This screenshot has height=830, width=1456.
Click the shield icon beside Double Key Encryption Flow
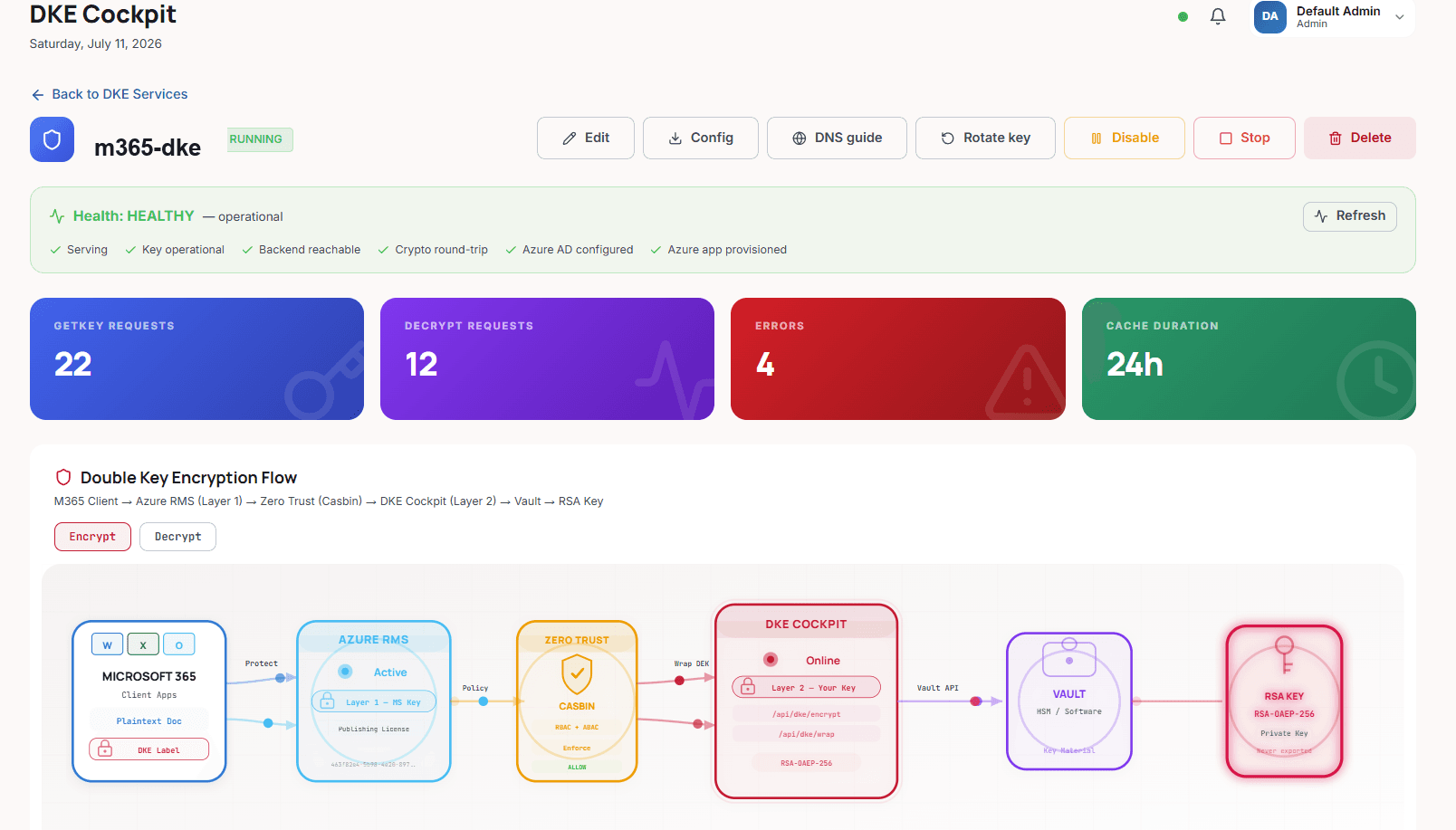pos(63,477)
